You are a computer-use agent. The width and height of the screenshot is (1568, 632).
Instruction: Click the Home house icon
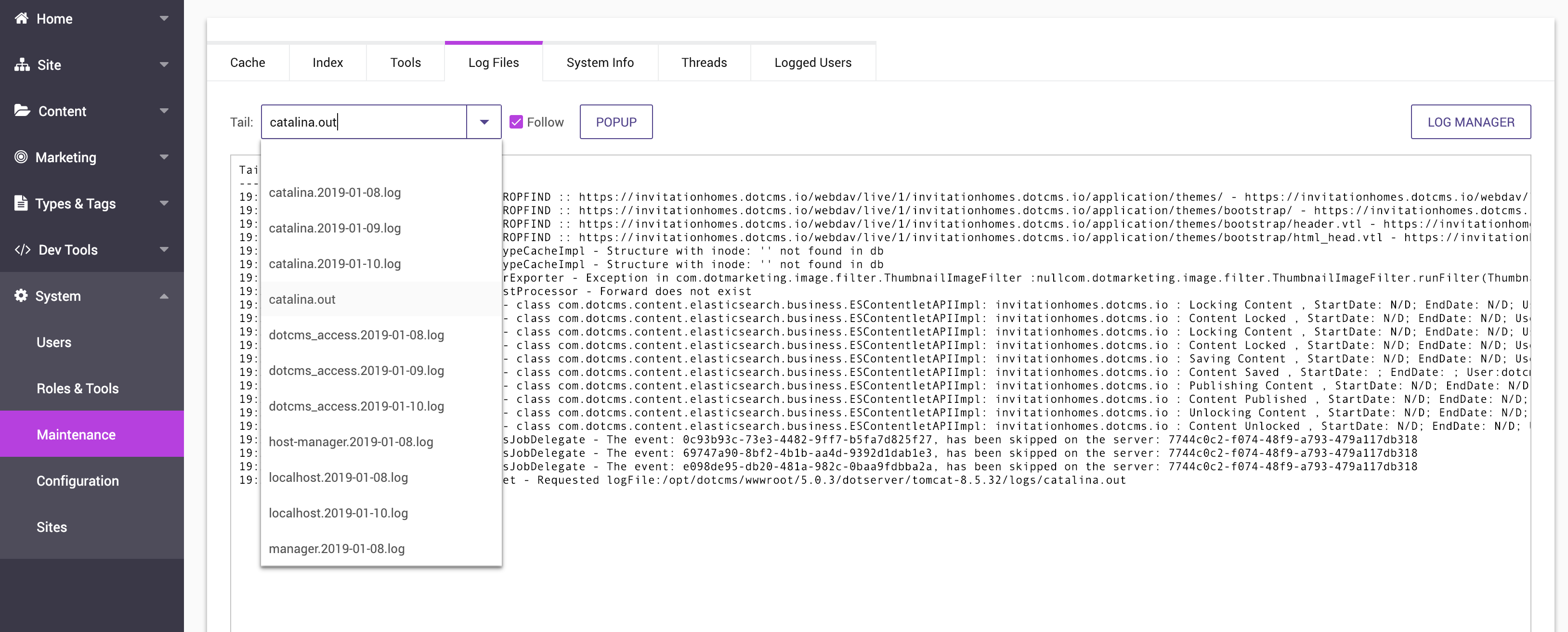point(21,18)
